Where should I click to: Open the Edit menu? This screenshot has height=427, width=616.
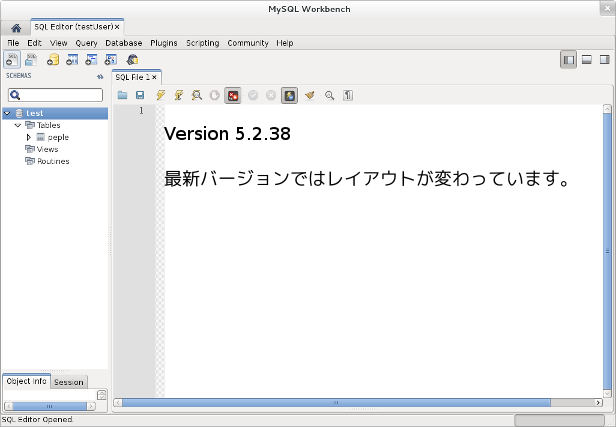34,43
